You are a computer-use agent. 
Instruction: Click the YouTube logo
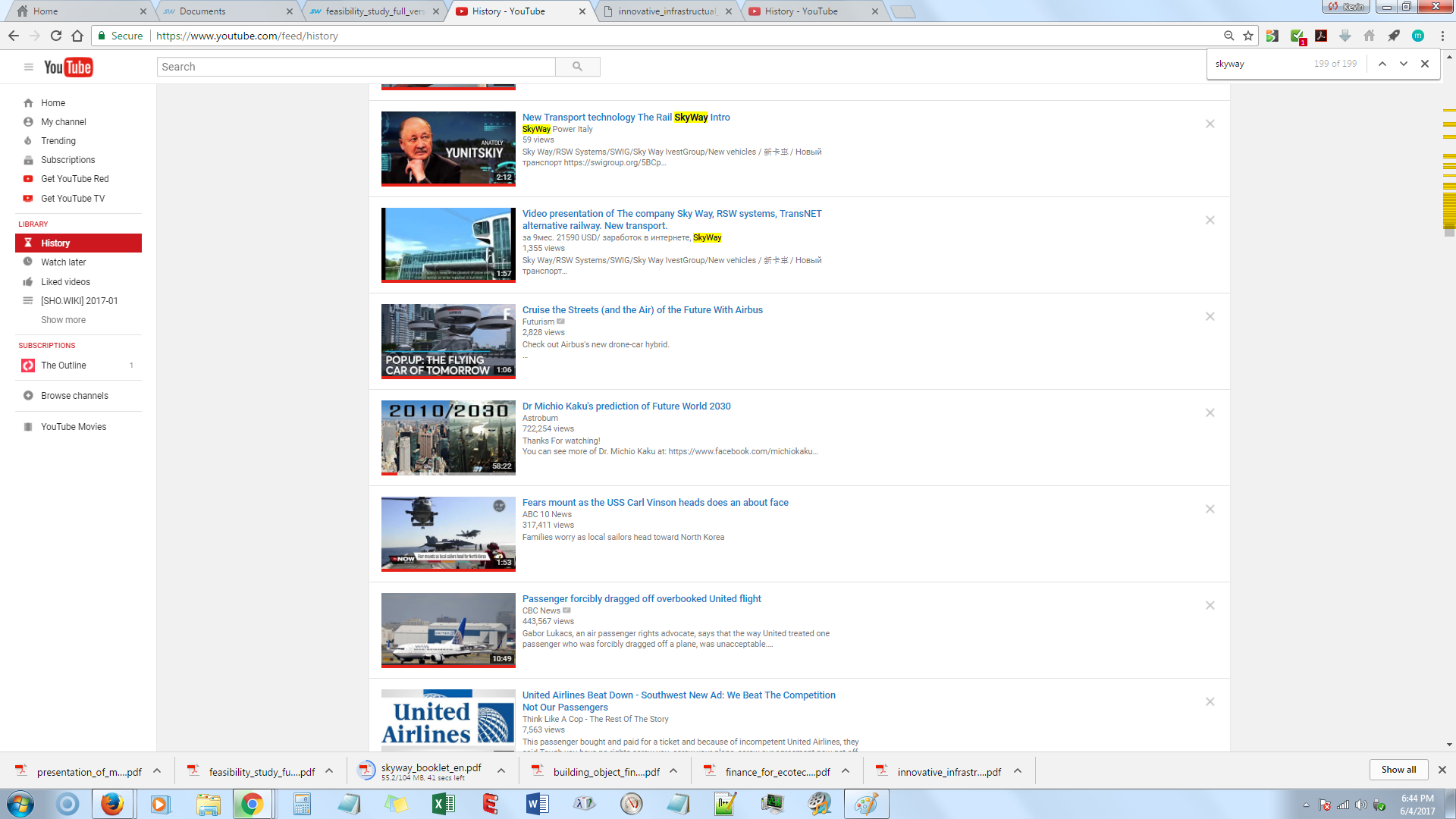[x=68, y=67]
